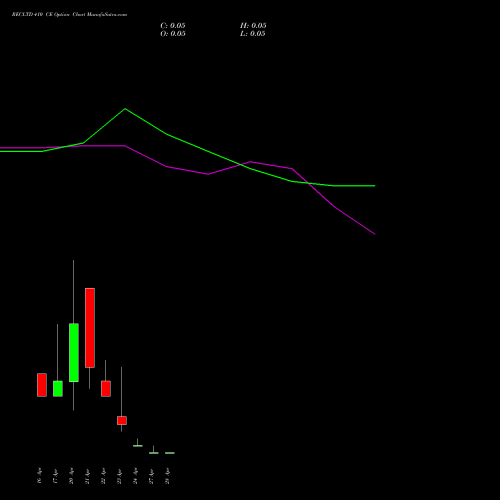Click the red candlestick for 16 Apr
500x500 pixels.
coord(42,385)
